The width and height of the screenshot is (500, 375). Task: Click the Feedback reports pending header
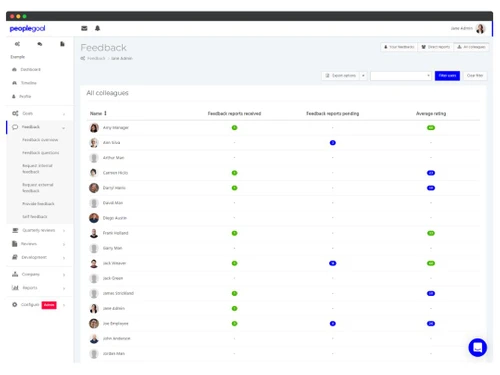point(332,114)
